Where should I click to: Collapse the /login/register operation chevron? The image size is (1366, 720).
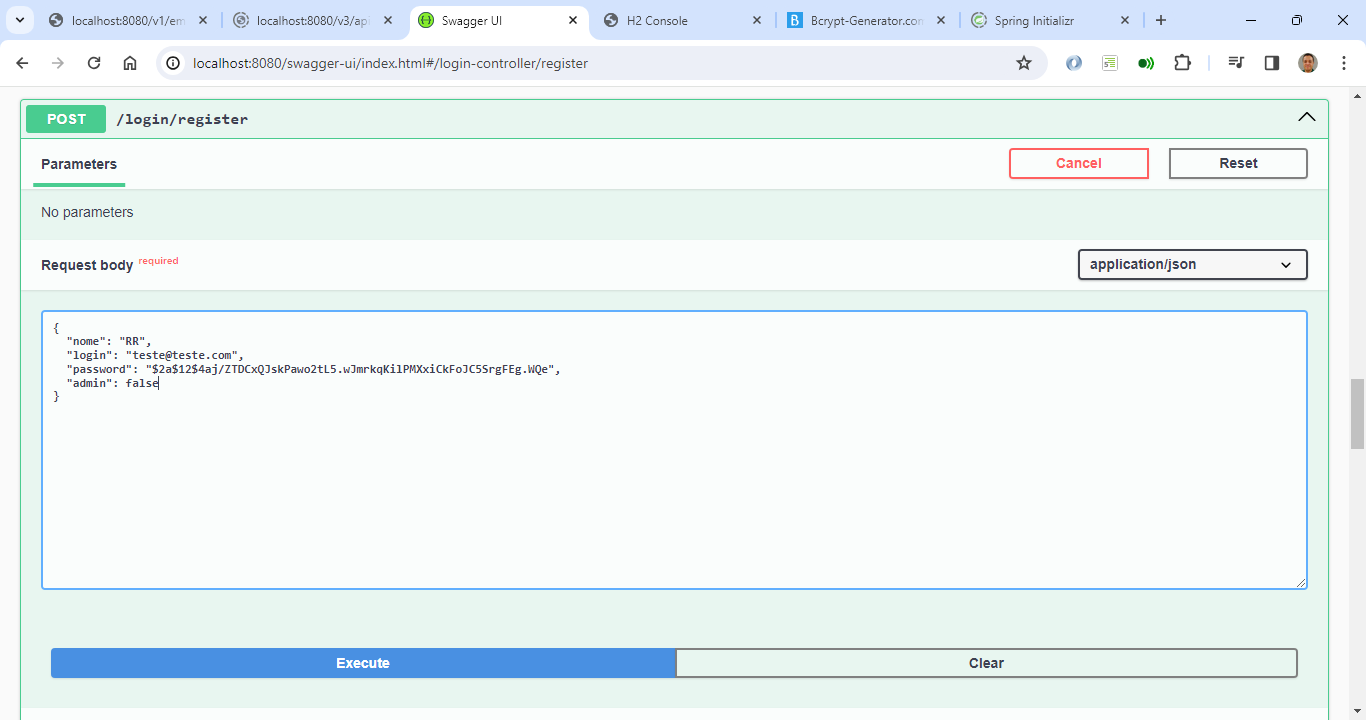pyautogui.click(x=1306, y=117)
